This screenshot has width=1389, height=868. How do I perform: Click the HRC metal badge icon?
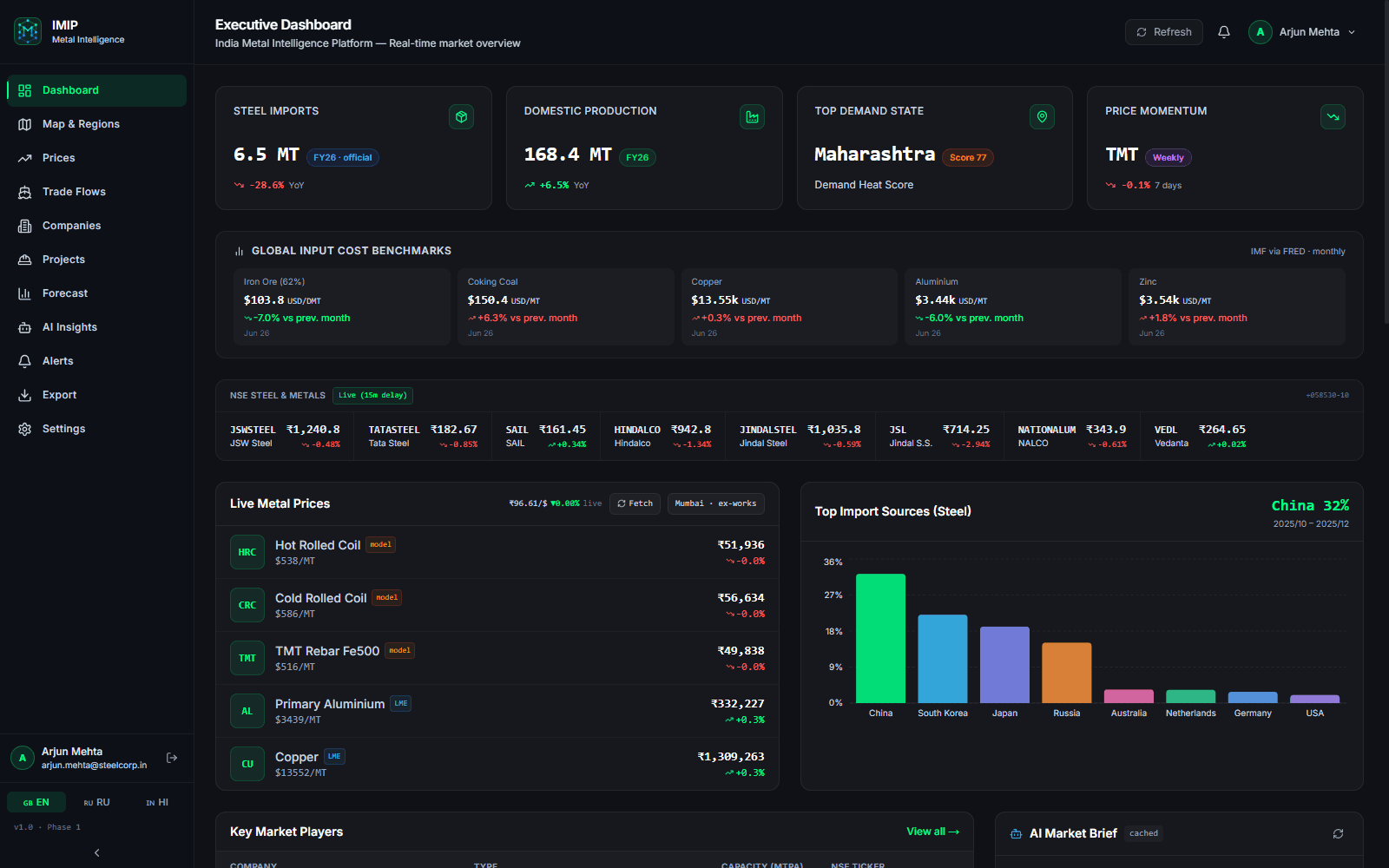pos(247,552)
